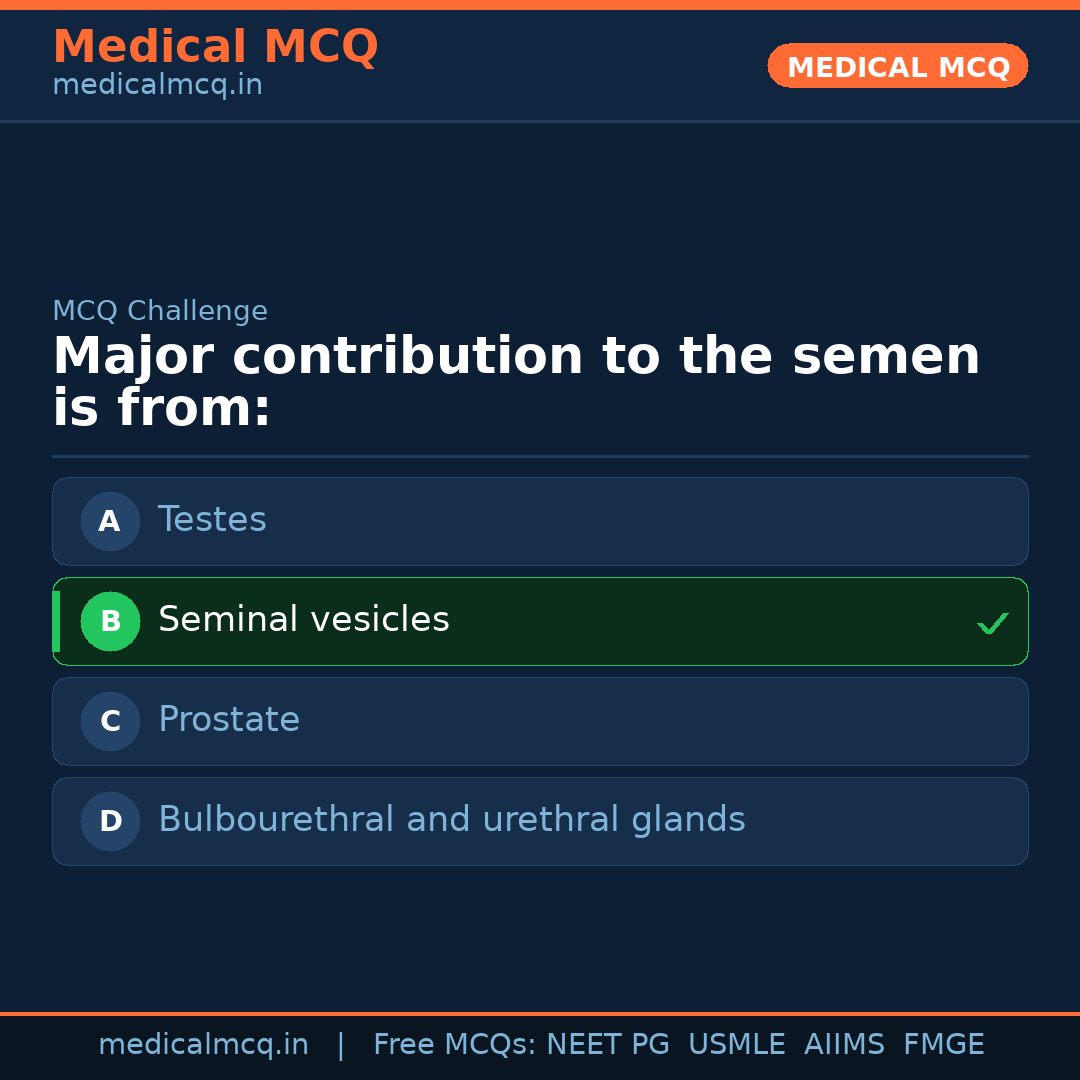The width and height of the screenshot is (1080, 1080).
Task: Click the letter A option circle
Action: click(x=110, y=521)
